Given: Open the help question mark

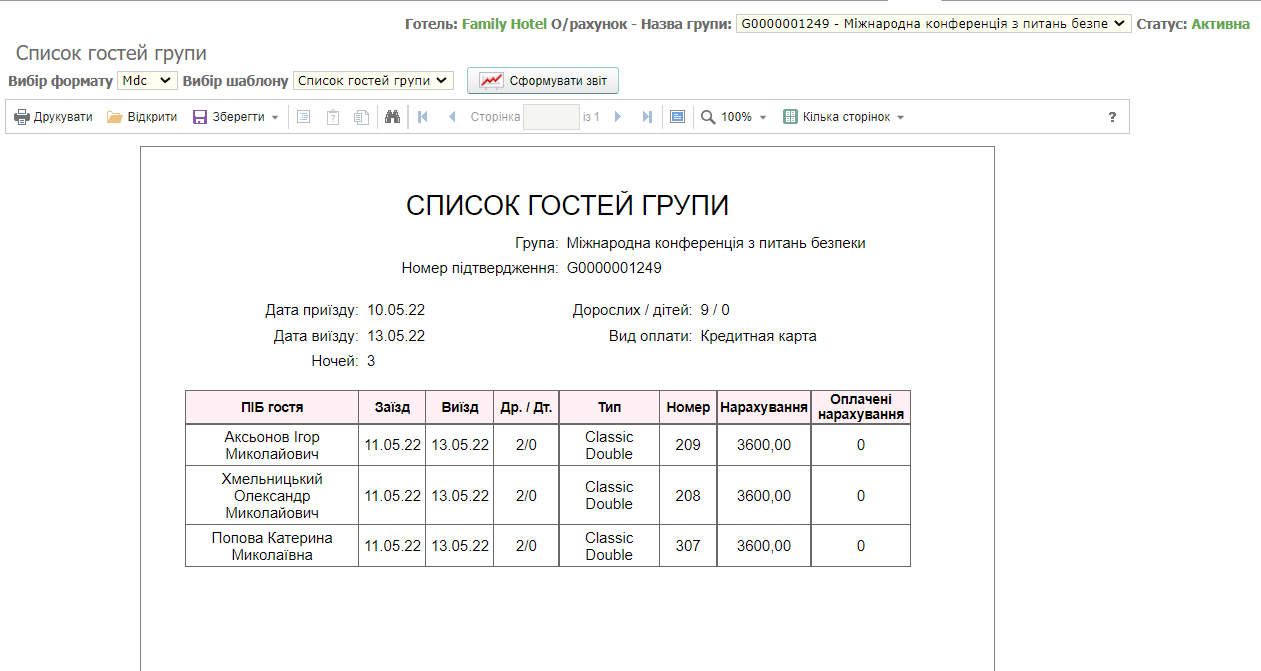Looking at the screenshot, I should click(x=1112, y=117).
